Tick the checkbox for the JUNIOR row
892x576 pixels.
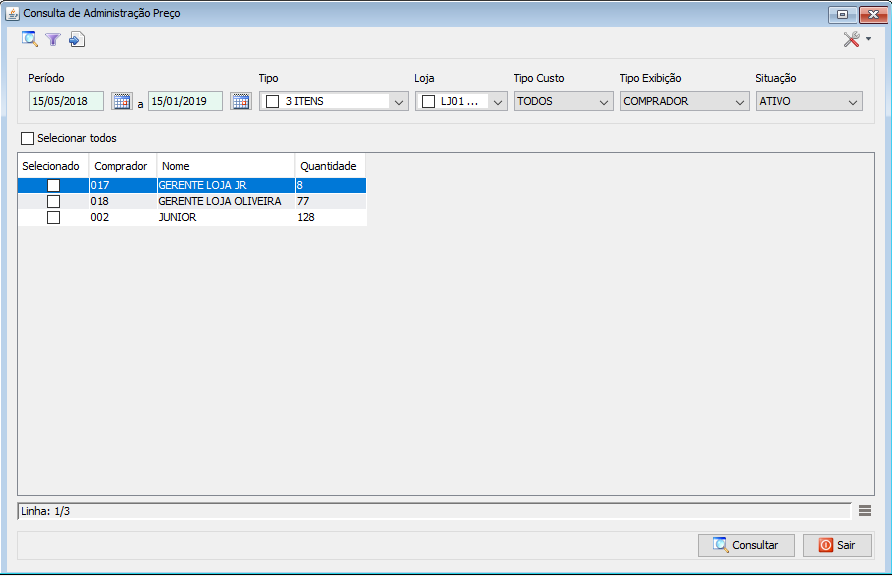pos(53,217)
